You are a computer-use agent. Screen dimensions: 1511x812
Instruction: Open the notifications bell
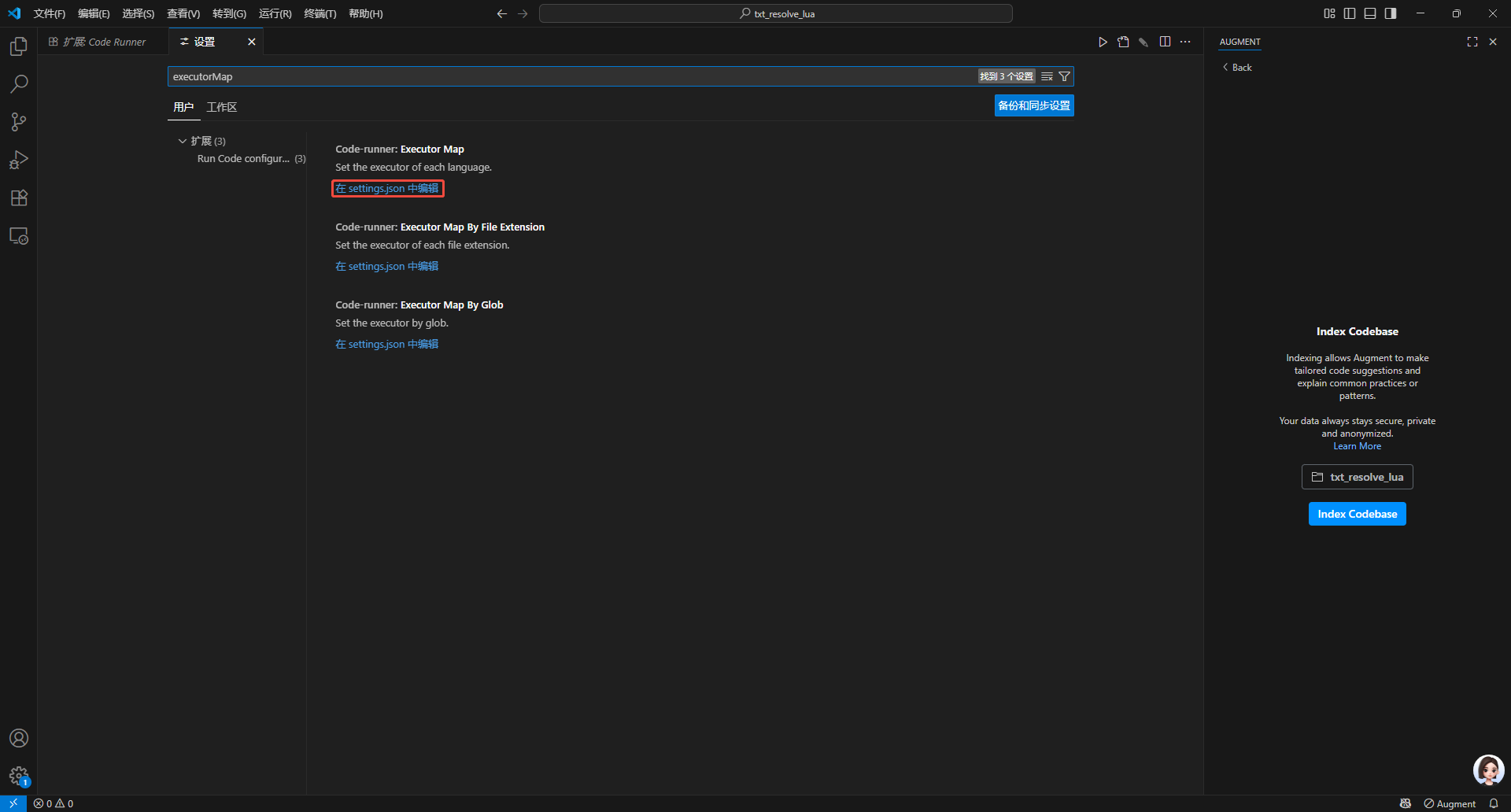click(1494, 803)
